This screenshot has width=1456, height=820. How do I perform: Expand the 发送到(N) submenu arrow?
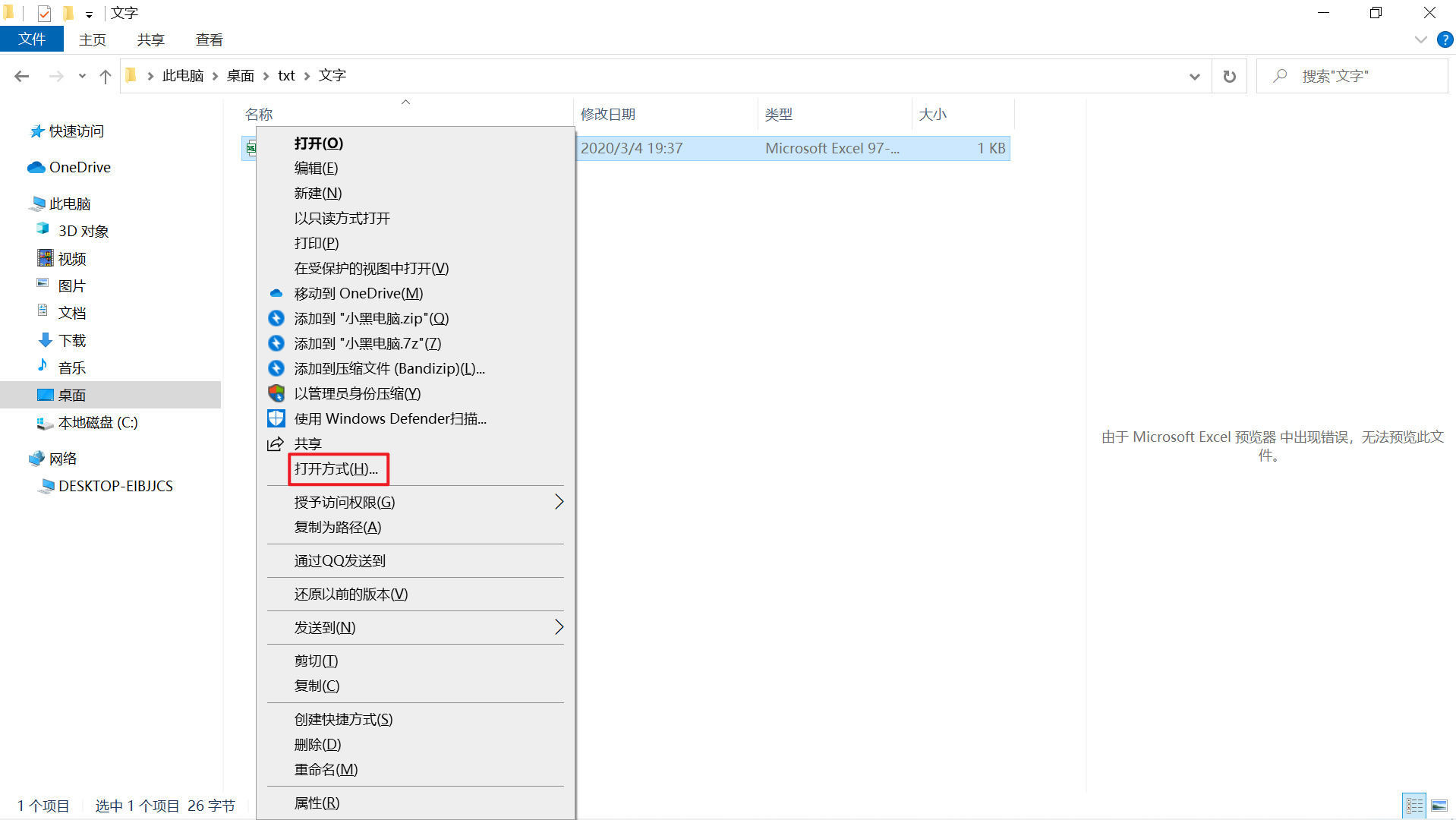click(559, 627)
